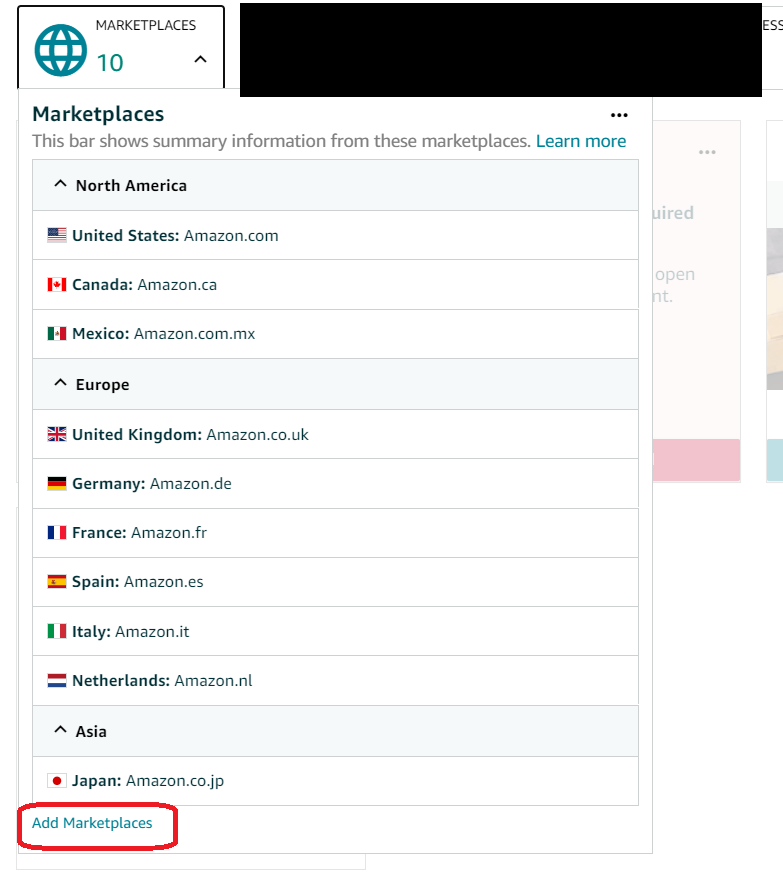Click the Spain flag icon

point(57,582)
